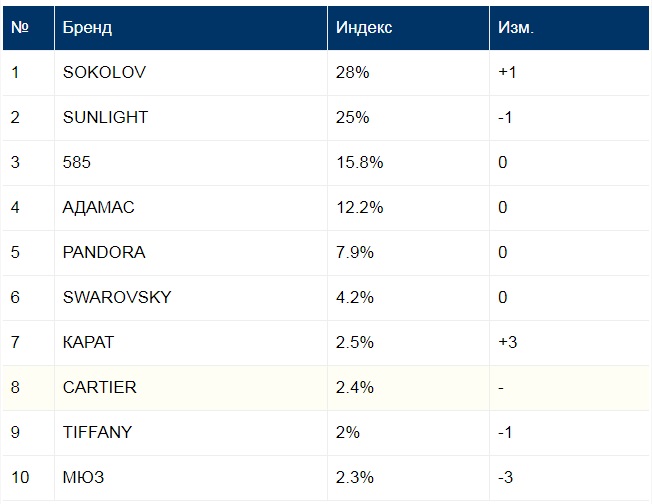Select the 7.9% index cell
This screenshot has width=652, height=504.
point(355,252)
